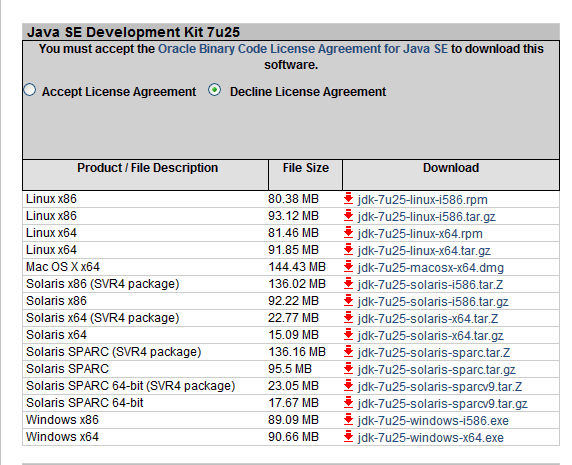This screenshot has width=572, height=465.
Task: Download jdk-7u25-solaris-sparcv9.tar.gz file link
Action: (442, 404)
